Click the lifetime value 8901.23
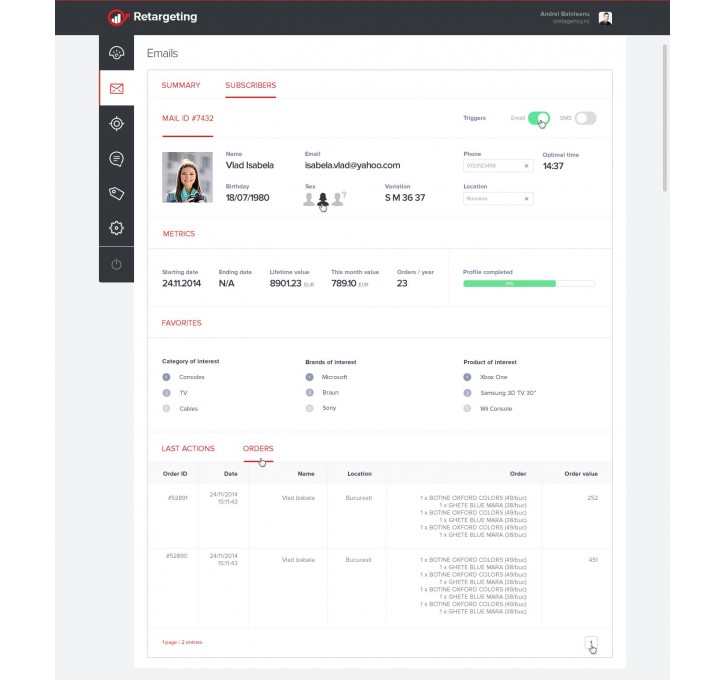725x680 pixels. [x=285, y=283]
